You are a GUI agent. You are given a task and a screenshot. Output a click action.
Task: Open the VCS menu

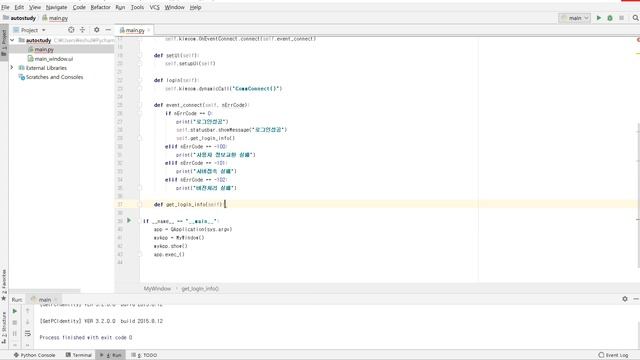(154, 7)
